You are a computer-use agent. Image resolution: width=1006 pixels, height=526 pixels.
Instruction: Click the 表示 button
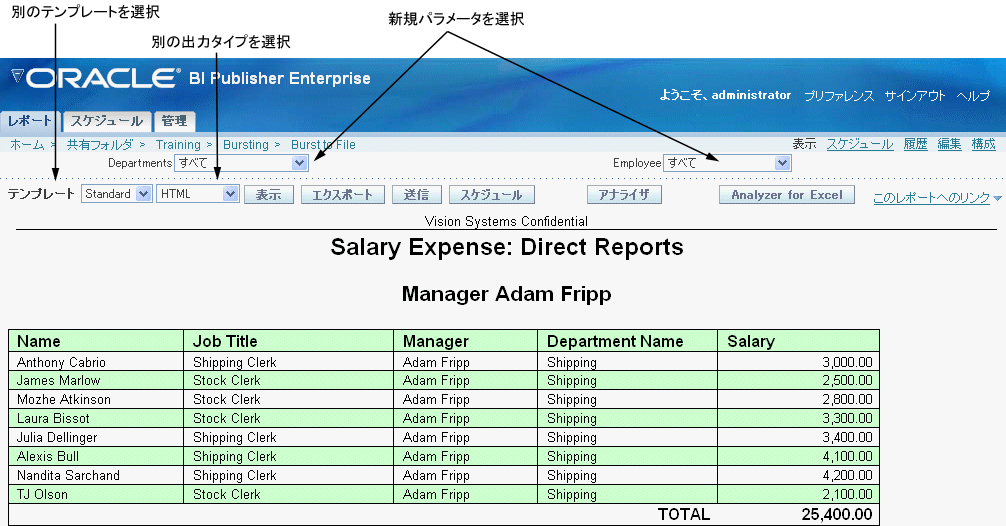[269, 194]
